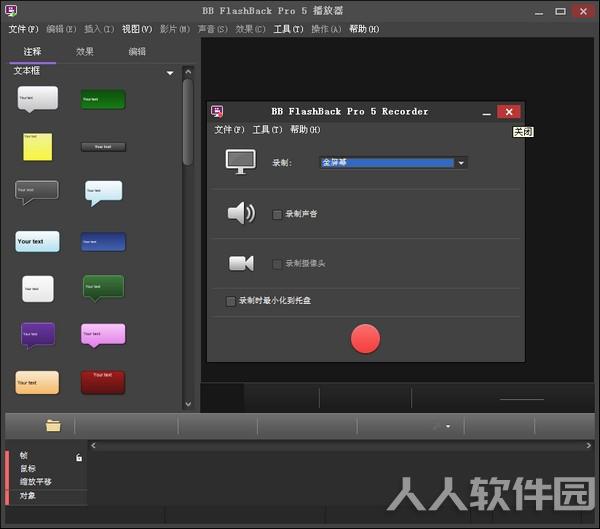This screenshot has height=529, width=600.
Task: Open the 操作(A) menu in the player
Action: 326,29
